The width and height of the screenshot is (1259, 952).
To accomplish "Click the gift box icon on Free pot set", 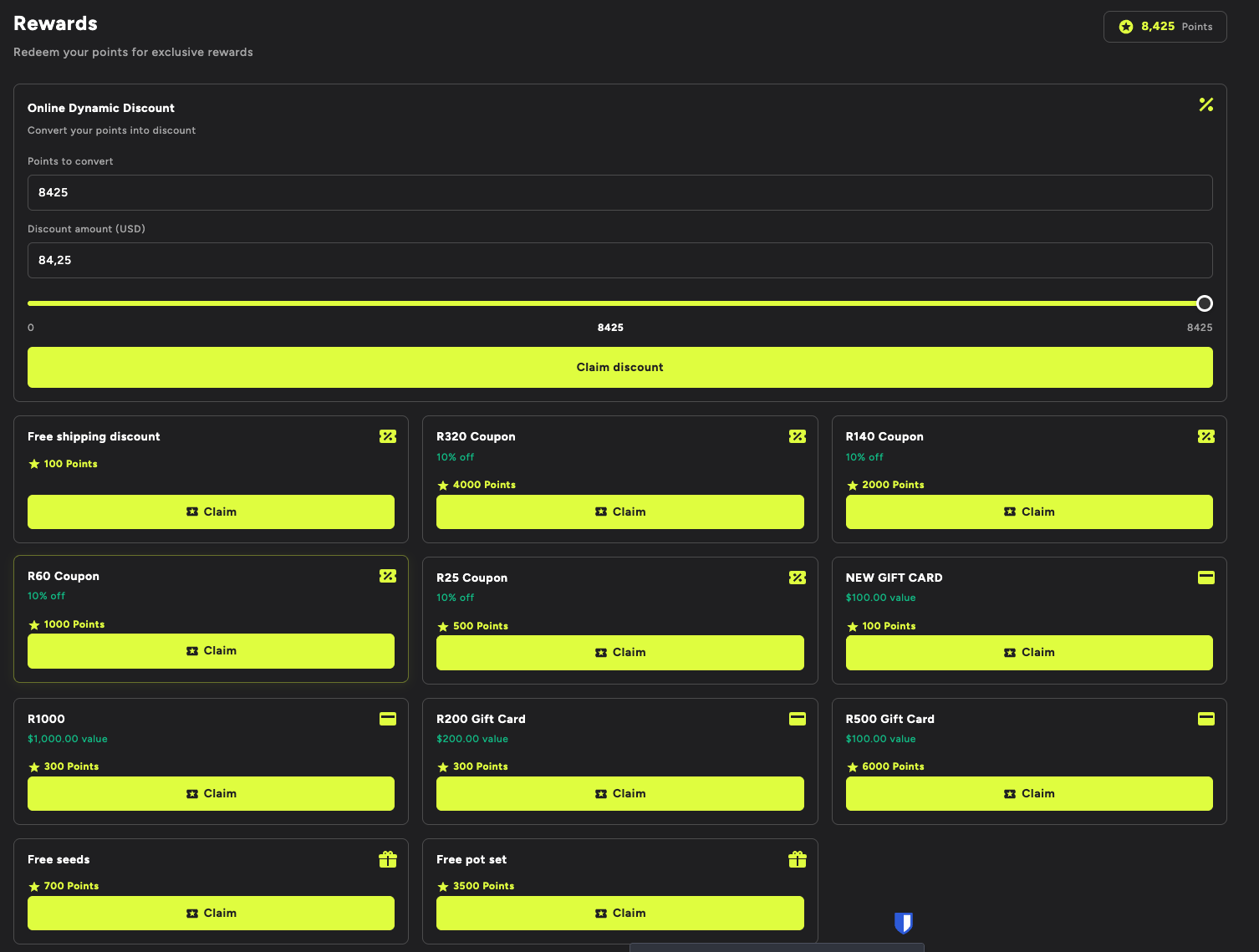I will 797,858.
